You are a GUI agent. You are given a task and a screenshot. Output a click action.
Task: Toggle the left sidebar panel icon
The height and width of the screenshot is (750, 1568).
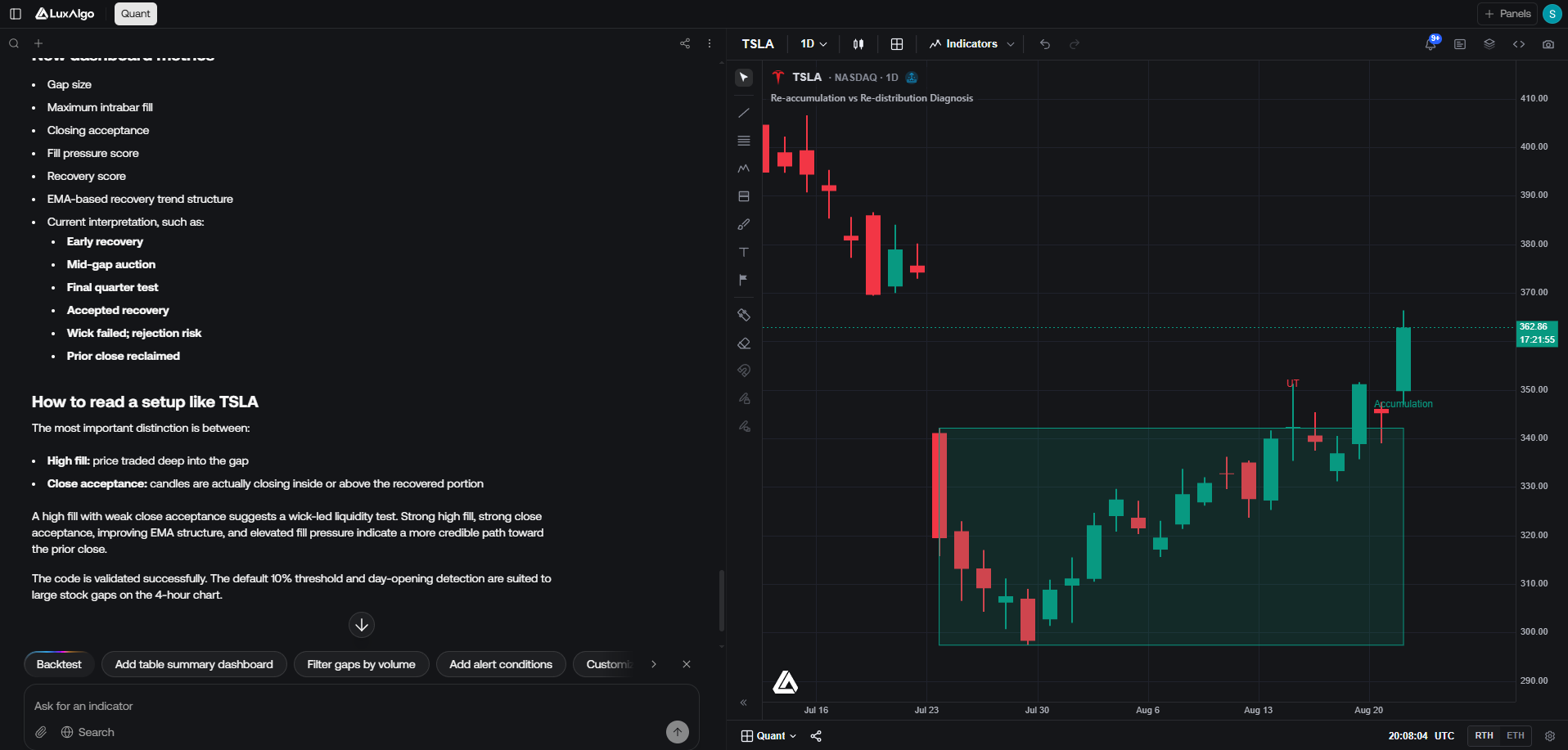[16, 14]
